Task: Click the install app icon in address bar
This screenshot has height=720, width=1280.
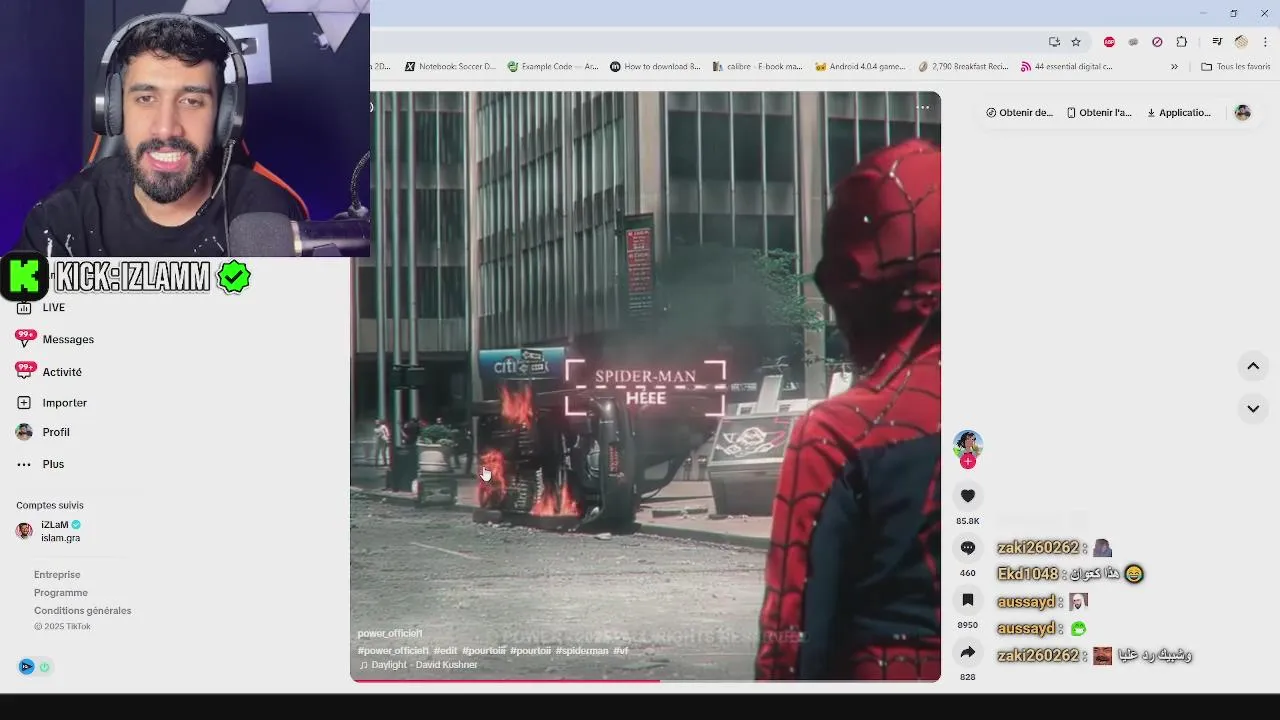Action: pos(1054,42)
